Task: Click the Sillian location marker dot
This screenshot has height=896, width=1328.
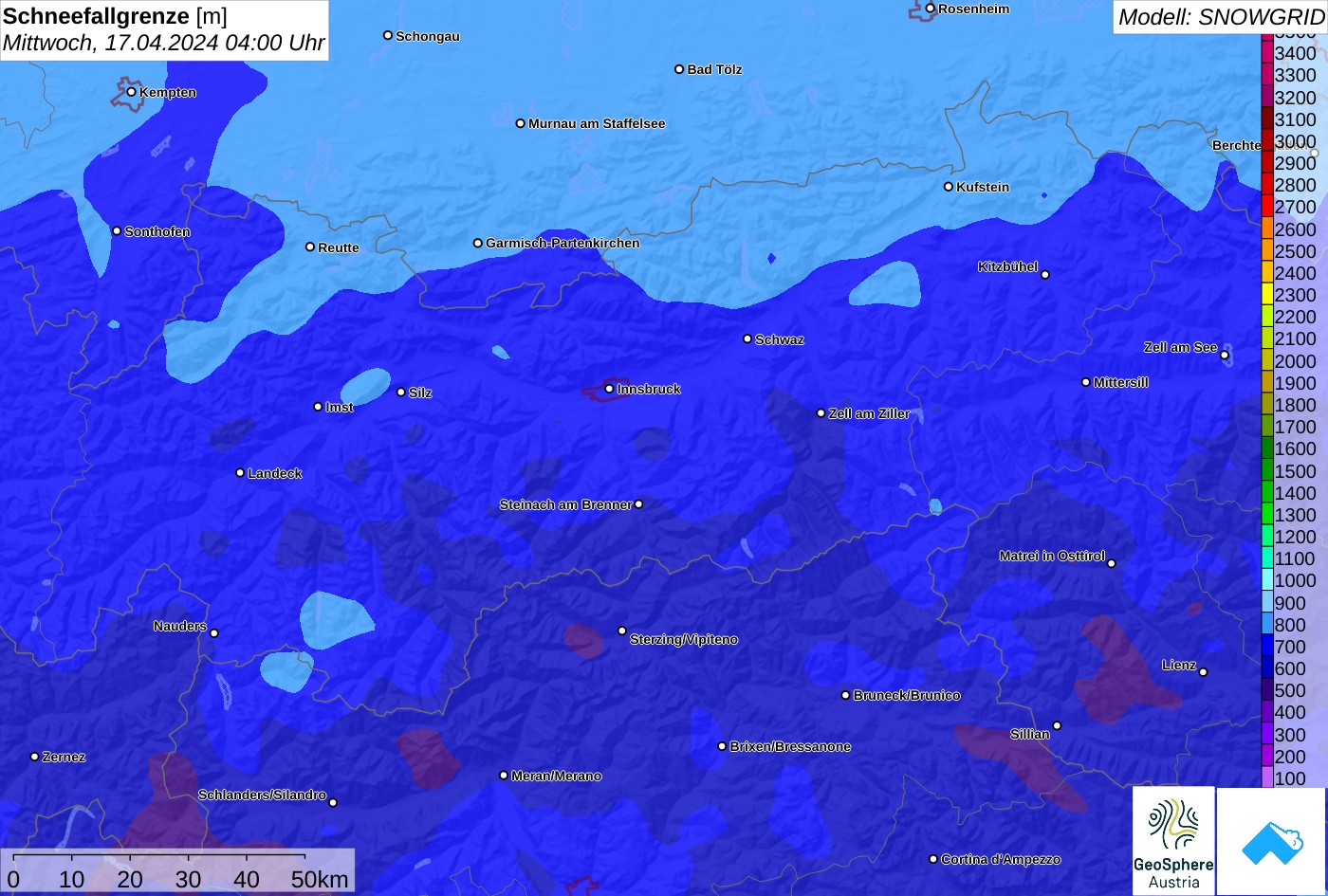Action: [1057, 726]
